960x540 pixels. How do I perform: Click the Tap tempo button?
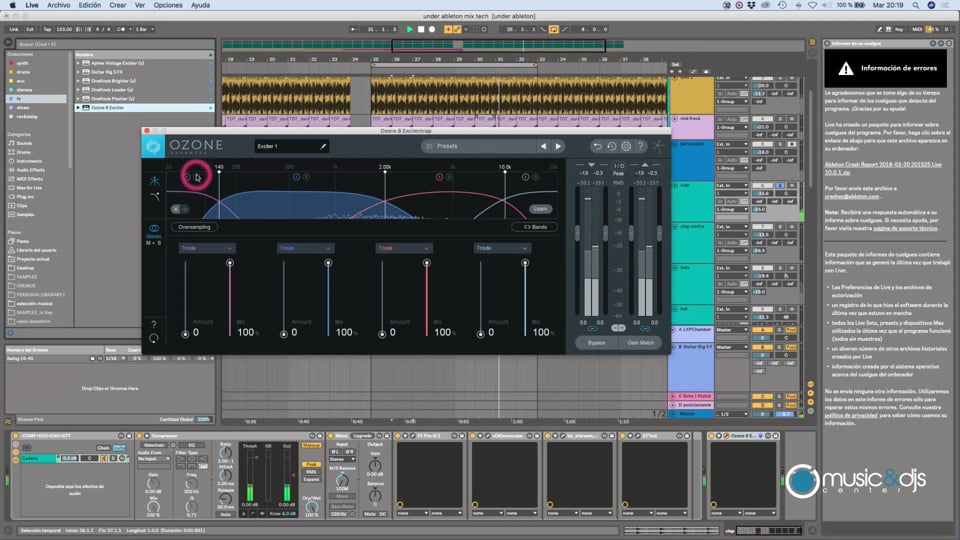(47, 29)
